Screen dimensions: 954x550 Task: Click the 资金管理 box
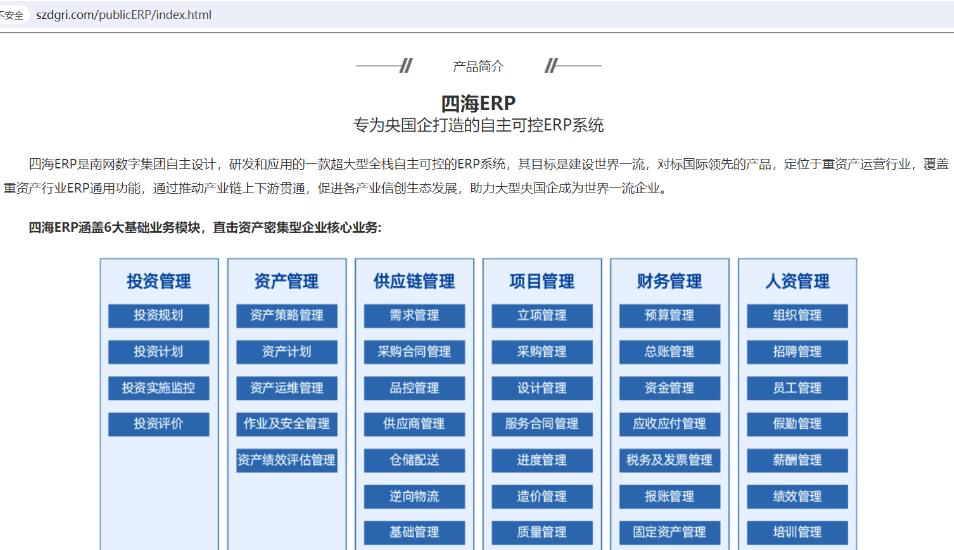click(x=669, y=388)
